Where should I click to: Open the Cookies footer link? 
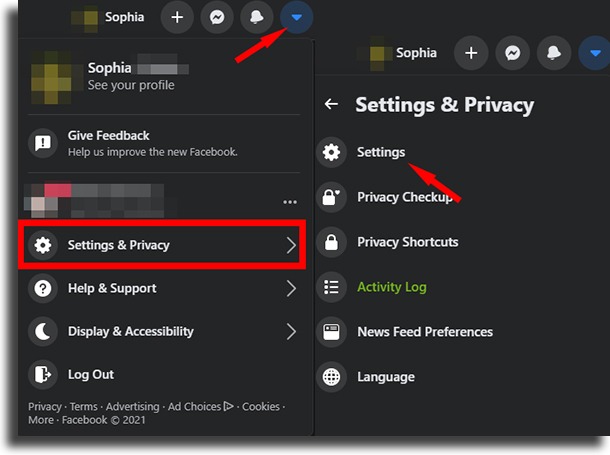261,407
